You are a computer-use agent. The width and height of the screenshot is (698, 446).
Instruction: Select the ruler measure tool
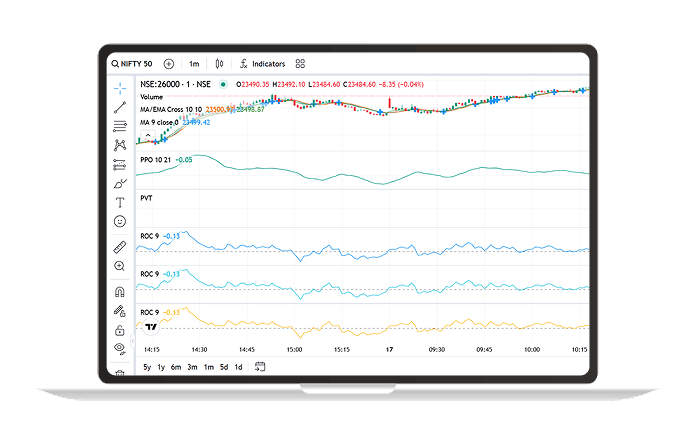coord(120,247)
